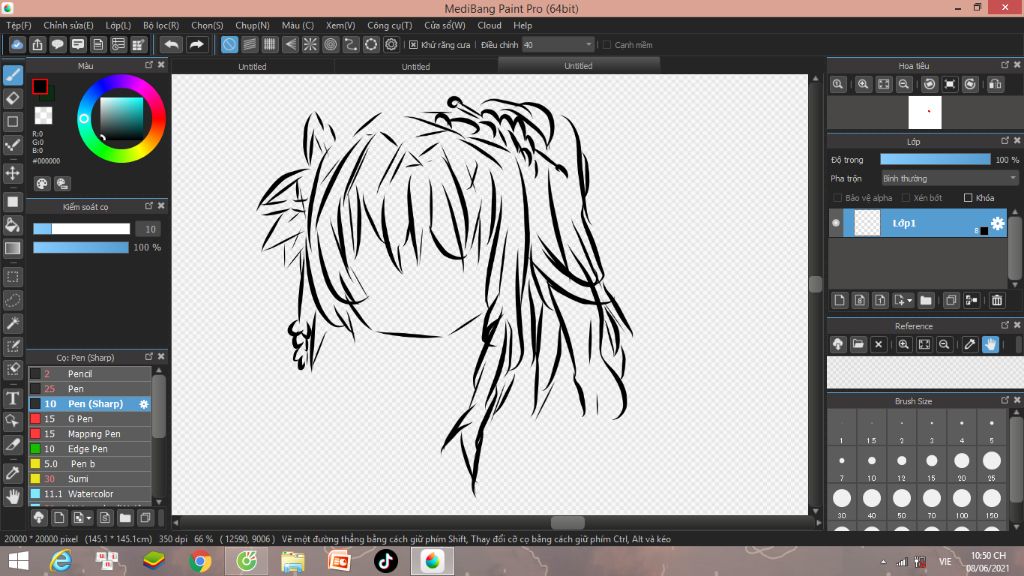Image resolution: width=1024 pixels, height=576 pixels.
Task: Delete the current layer with trash icon
Action: (997, 300)
